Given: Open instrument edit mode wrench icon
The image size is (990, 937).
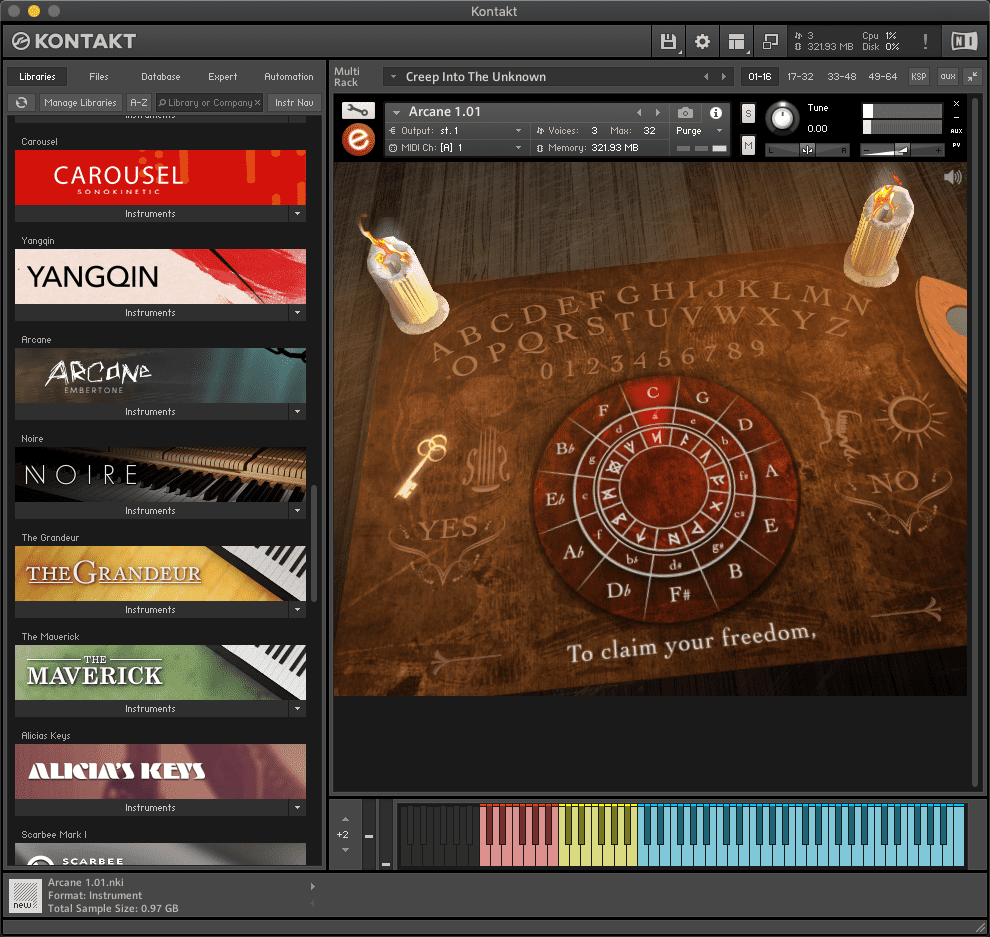Looking at the screenshot, I should tap(358, 111).
